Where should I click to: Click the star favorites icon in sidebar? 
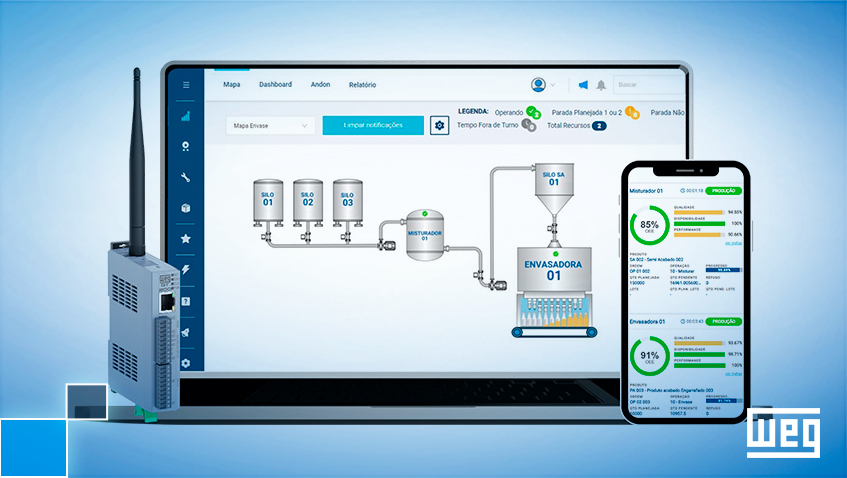186,239
